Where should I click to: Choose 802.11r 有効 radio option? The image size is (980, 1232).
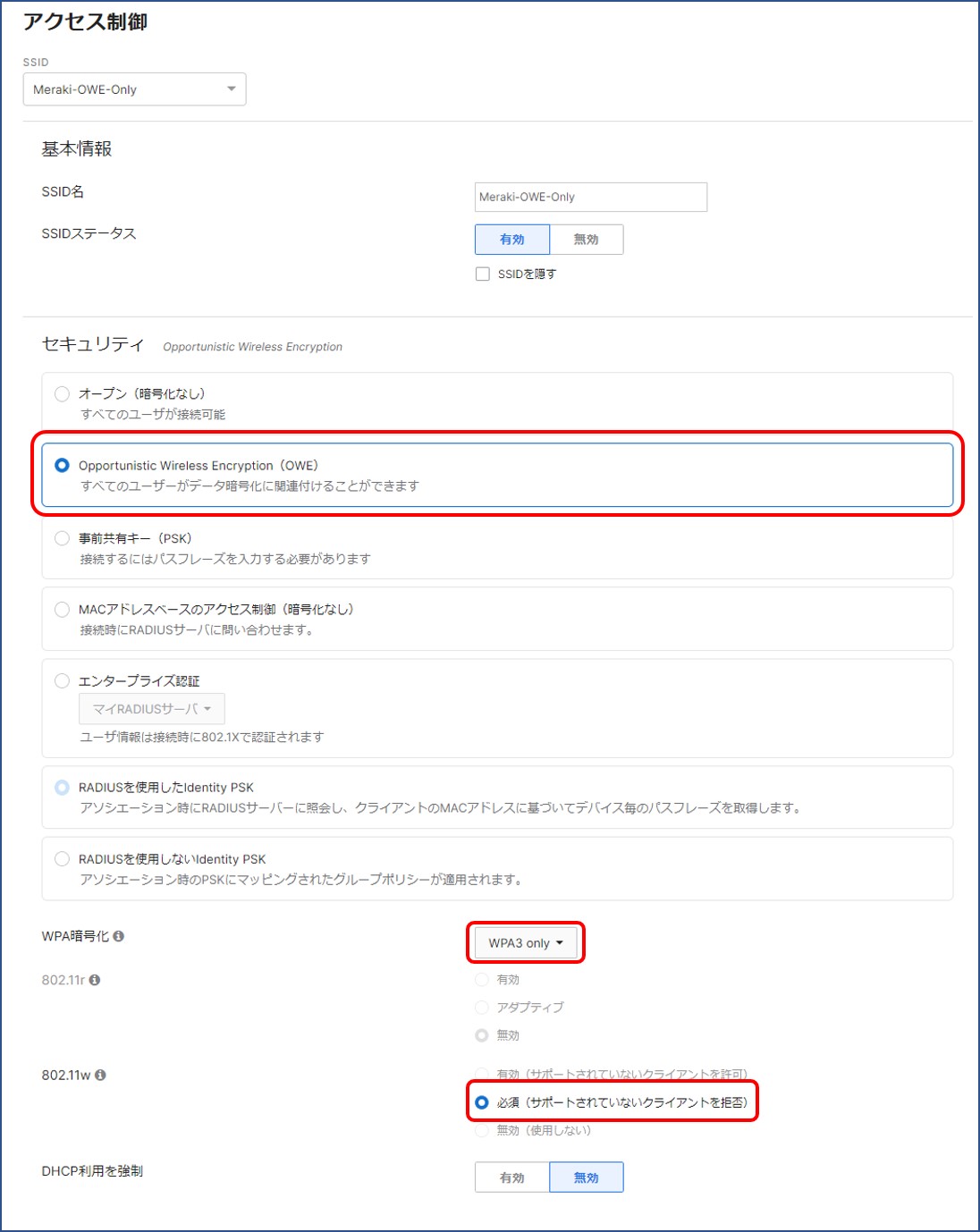click(x=482, y=980)
